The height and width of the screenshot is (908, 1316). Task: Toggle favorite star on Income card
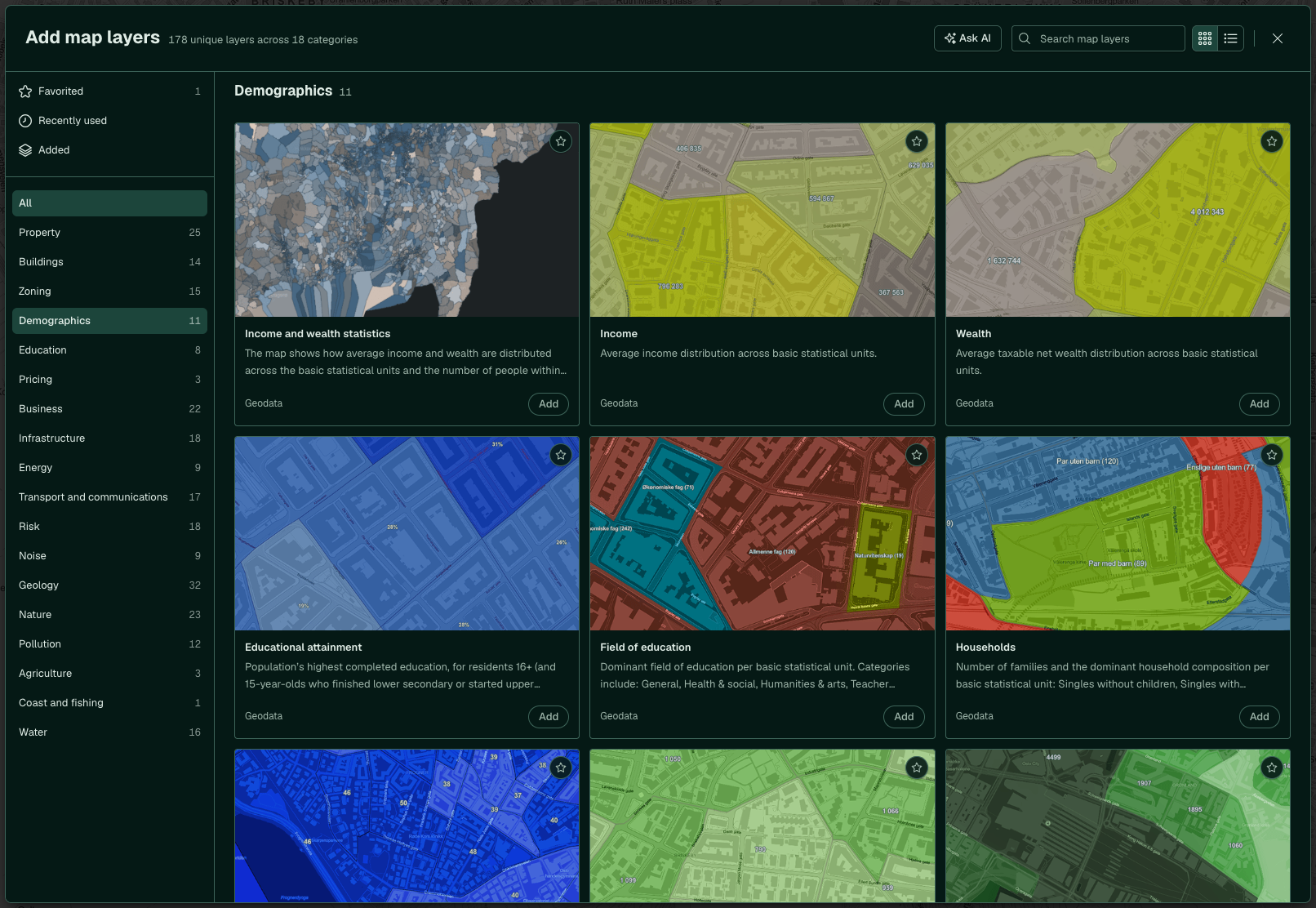[x=917, y=141]
